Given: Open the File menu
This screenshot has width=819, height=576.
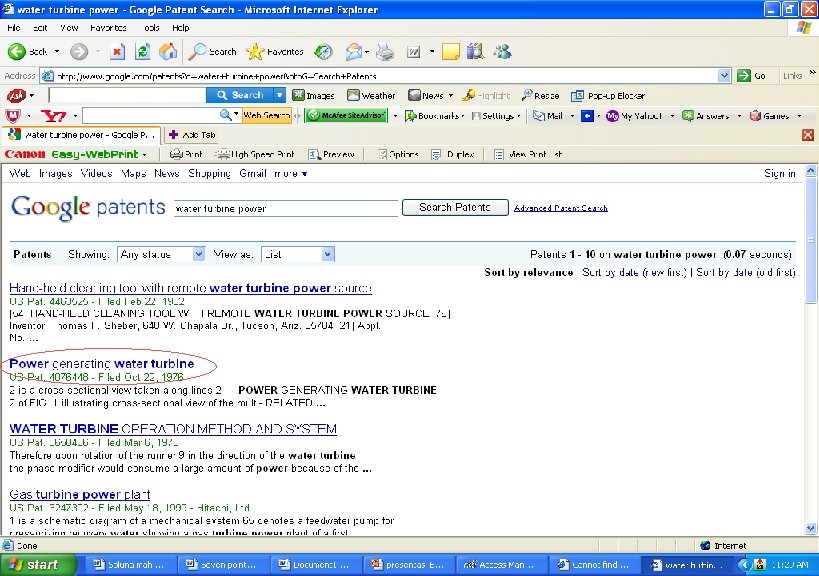Looking at the screenshot, I should (14, 28).
